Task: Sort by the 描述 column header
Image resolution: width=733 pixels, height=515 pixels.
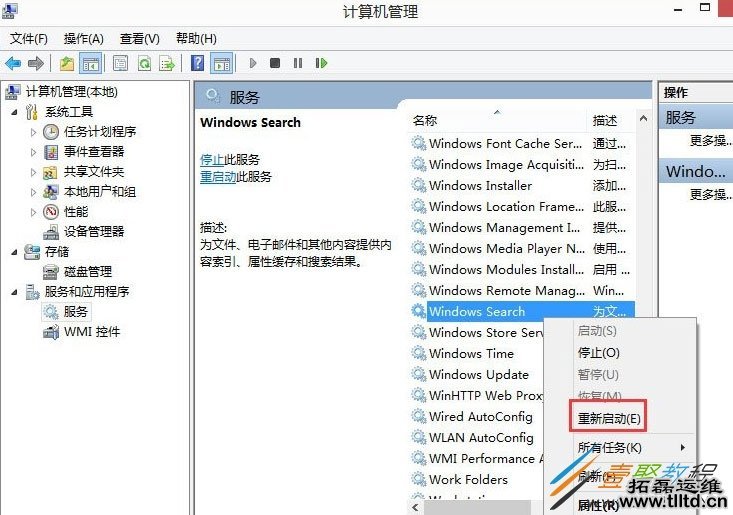Action: tap(611, 121)
